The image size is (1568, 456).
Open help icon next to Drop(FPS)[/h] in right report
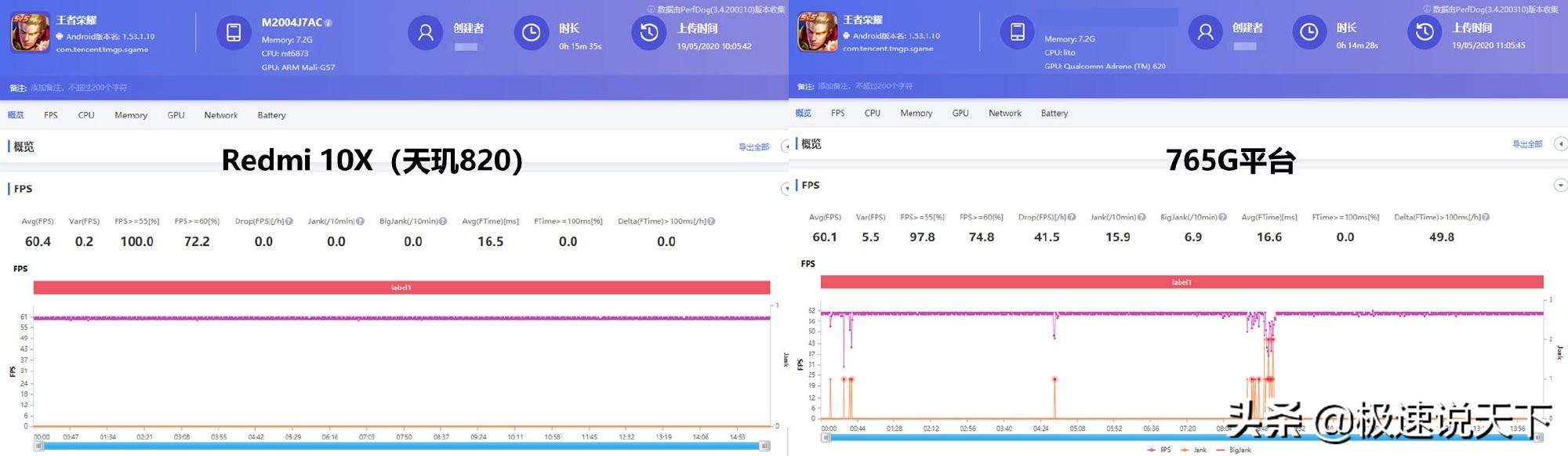(x=1072, y=217)
